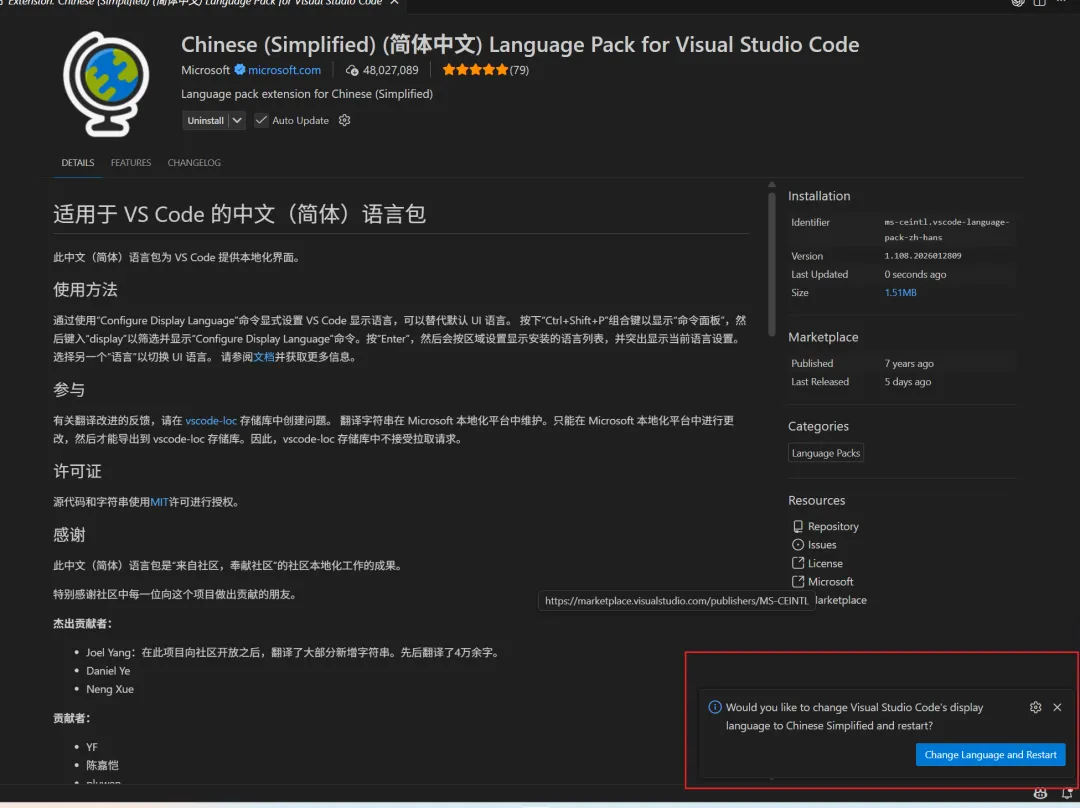The width and height of the screenshot is (1080, 808).
Task: Click the info icon in the notification toast
Action: pyautogui.click(x=715, y=707)
